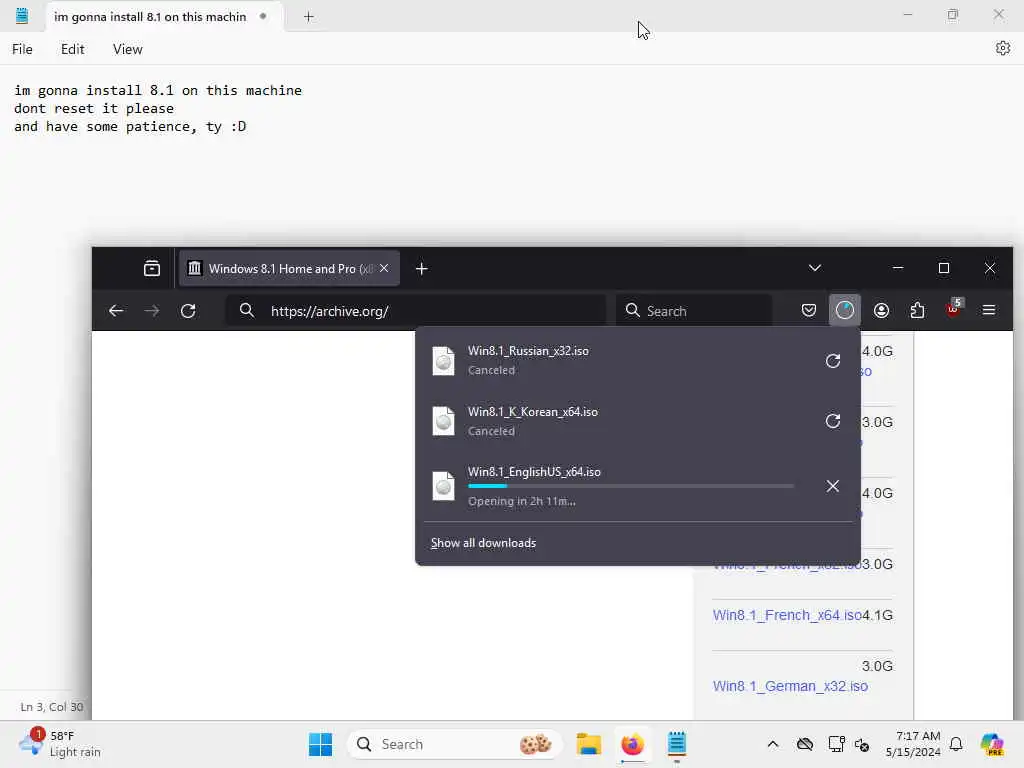Image resolution: width=1024 pixels, height=768 pixels.
Task: Open the Windows Start menu
Action: coord(320,744)
